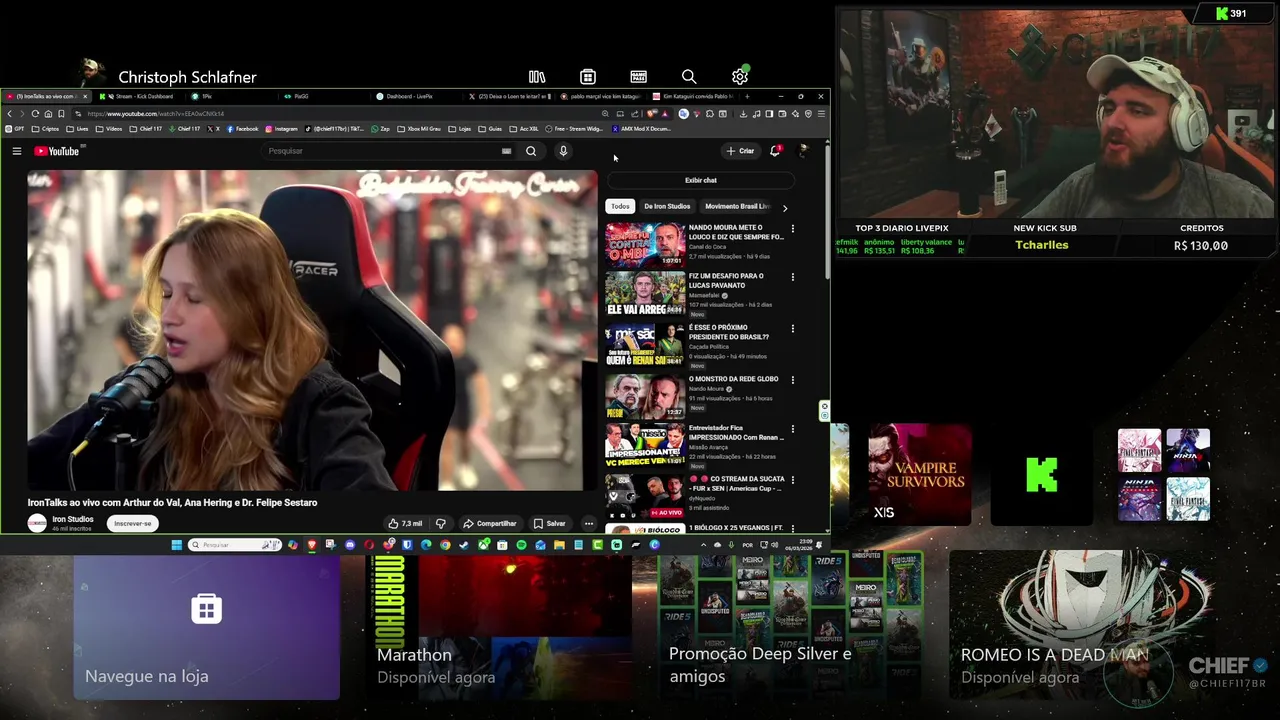Open the on-screen keyboard icon in search box
The height and width of the screenshot is (720, 1280).
(x=506, y=151)
